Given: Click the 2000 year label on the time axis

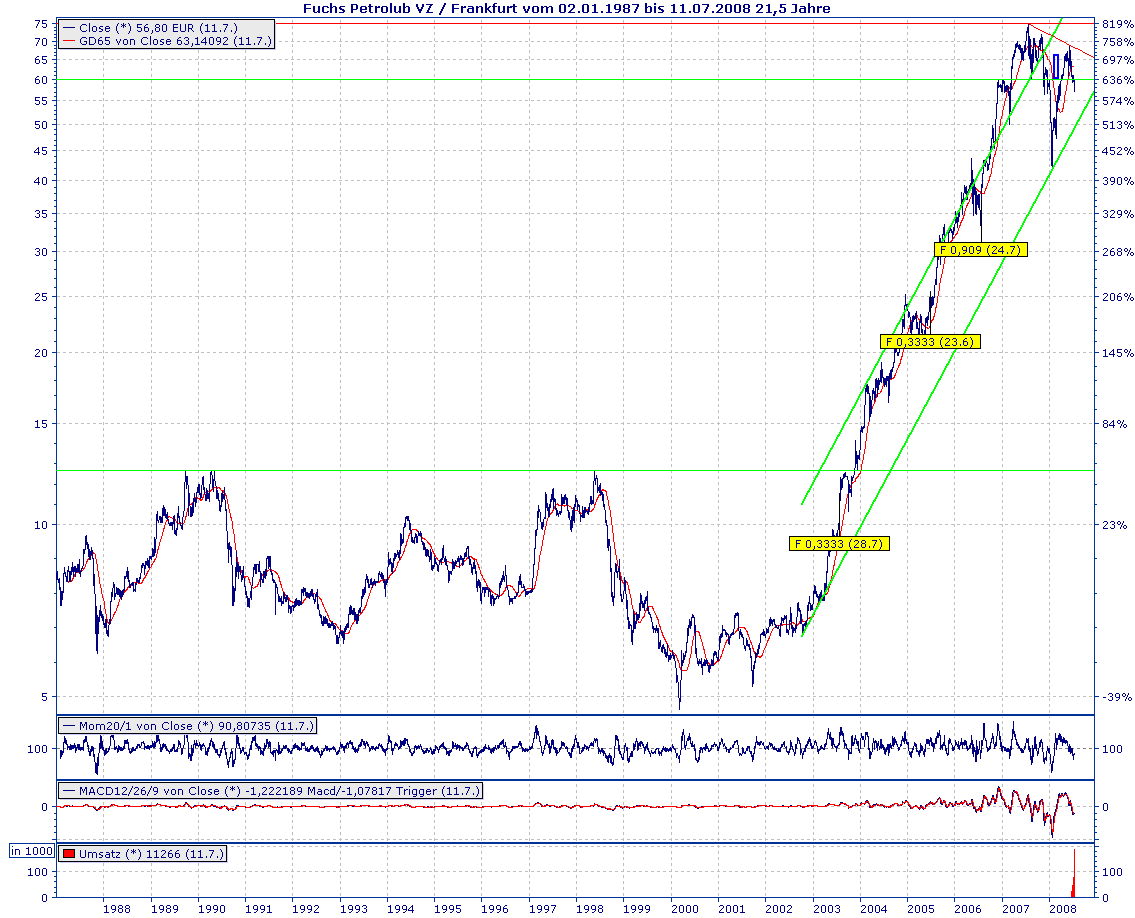Looking at the screenshot, I should 684,909.
